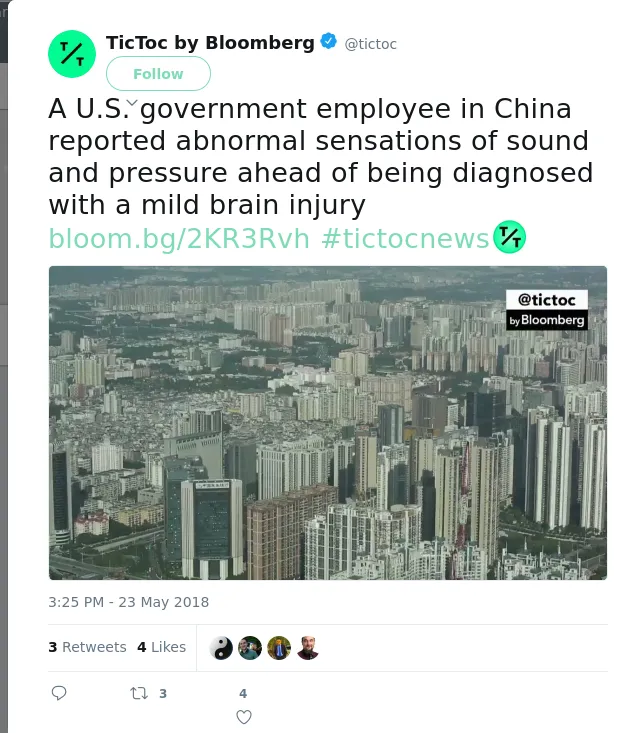Click the TicToc green profile avatar

tap(72, 54)
